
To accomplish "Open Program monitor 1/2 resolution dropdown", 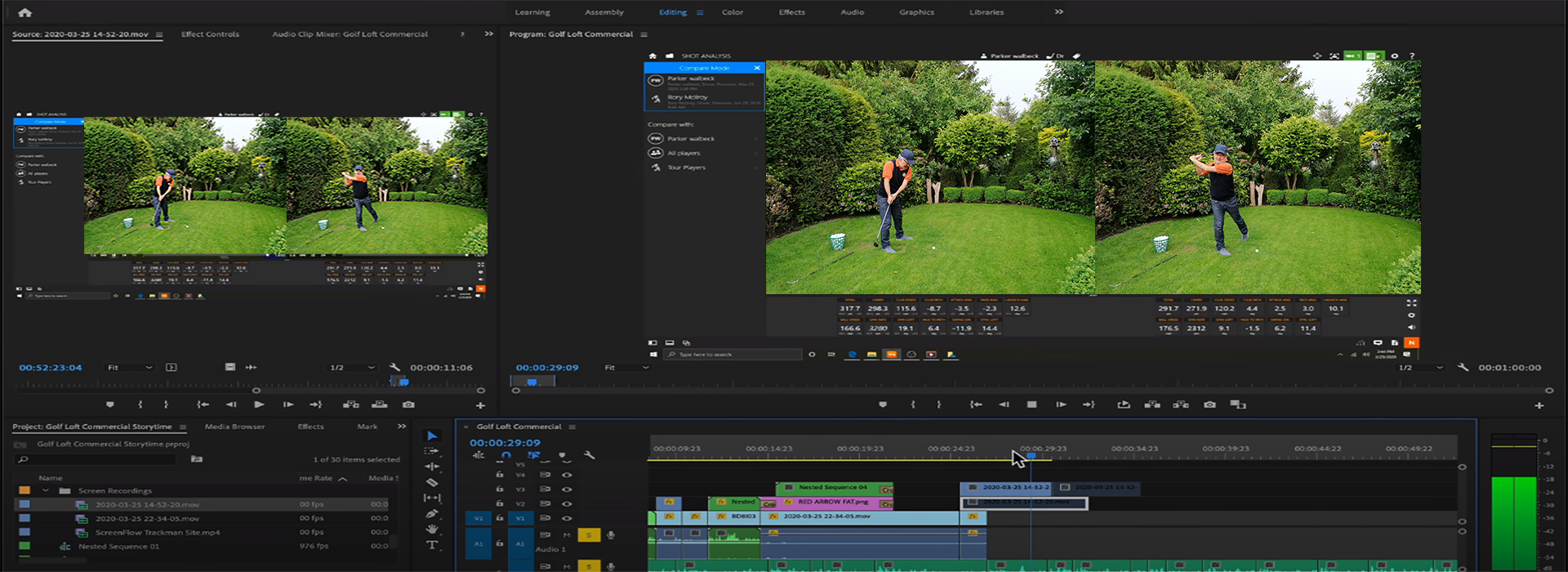I will [1419, 368].
